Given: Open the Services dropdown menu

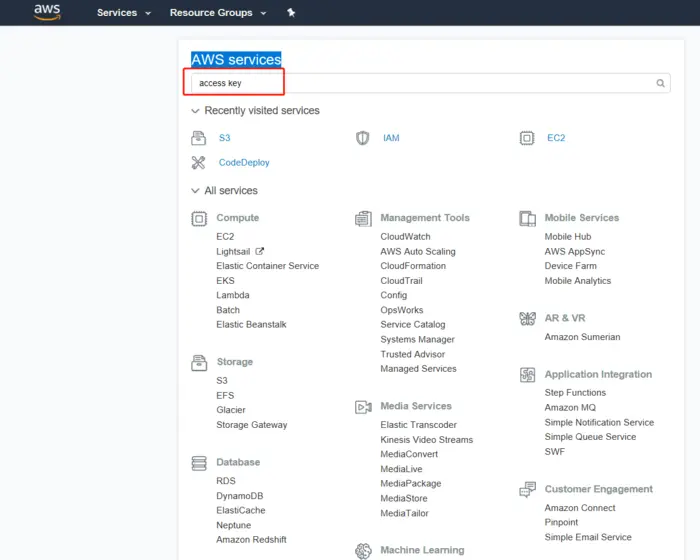Looking at the screenshot, I should click(123, 13).
